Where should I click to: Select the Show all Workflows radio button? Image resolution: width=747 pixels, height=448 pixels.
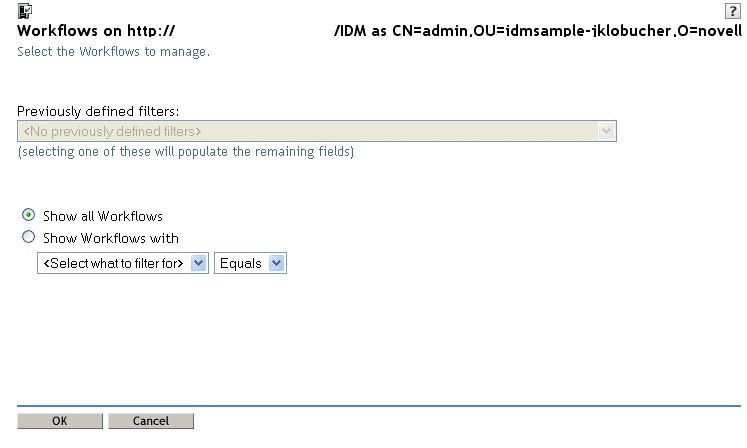[x=29, y=215]
